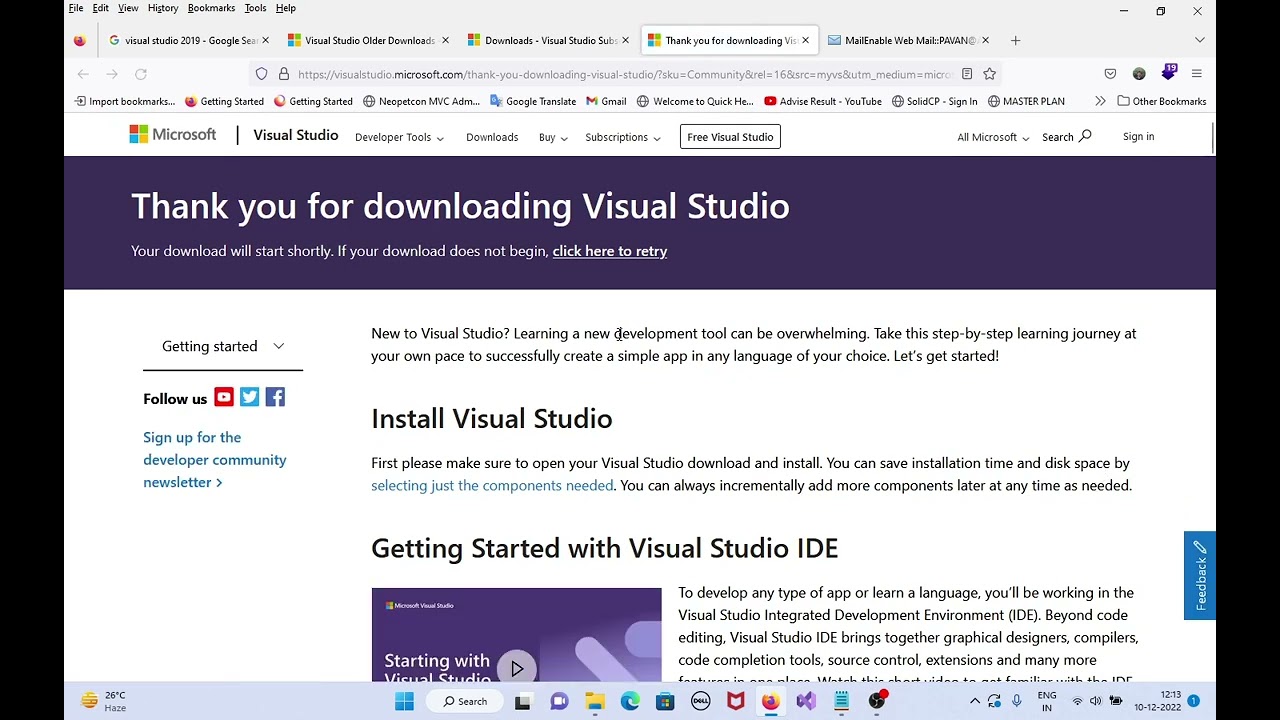Click the Twitter follow icon
The image size is (1280, 720).
click(249, 398)
